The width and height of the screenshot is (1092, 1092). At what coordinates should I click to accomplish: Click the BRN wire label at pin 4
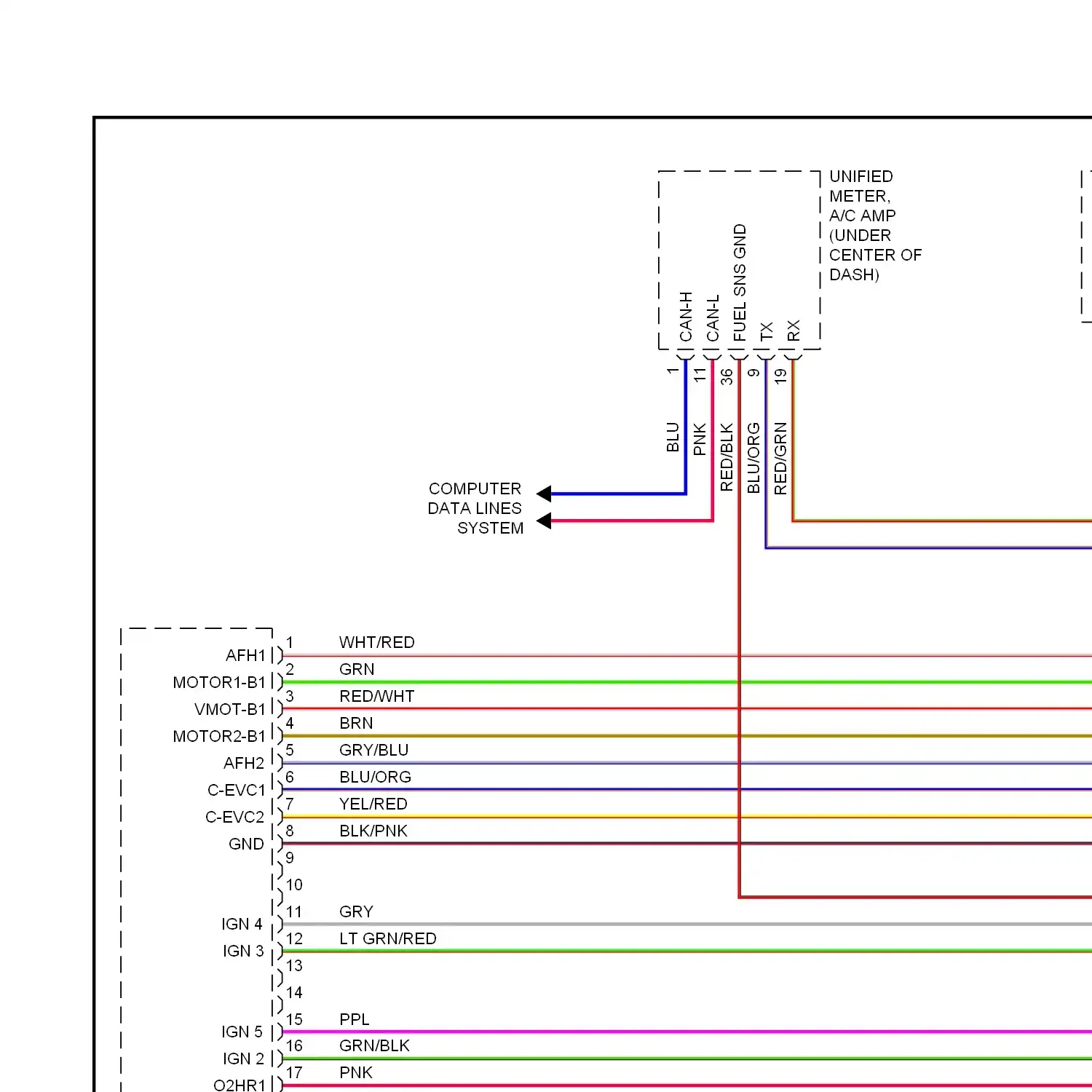[x=356, y=723]
